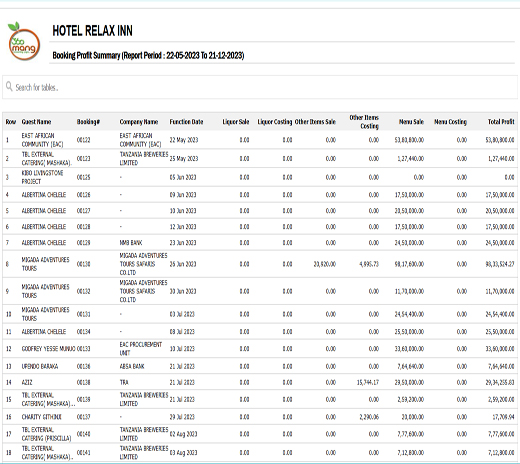Screen dimensions: 520x464
Task: Click company name NMB BANK
Action: coord(131,243)
